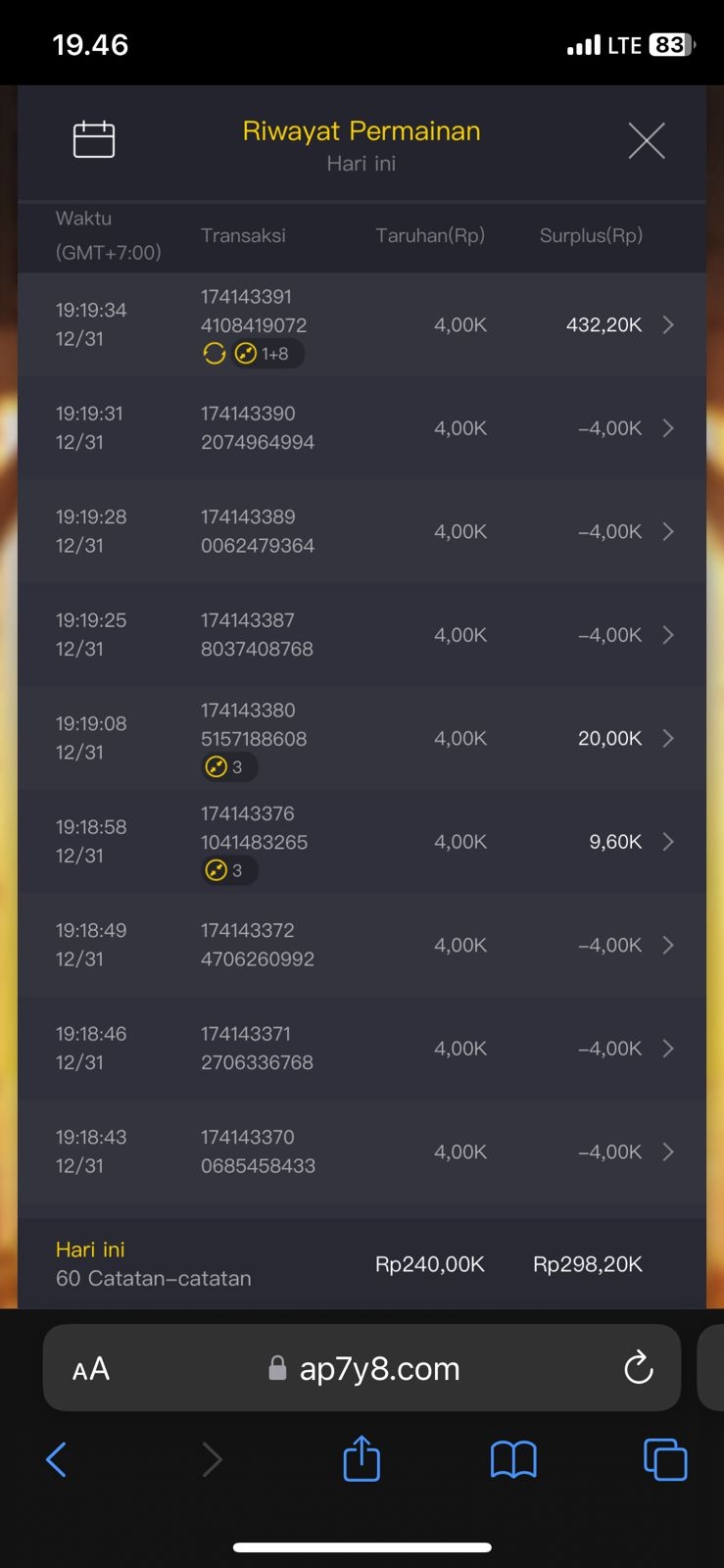This screenshot has width=724, height=1568.
Task: Open details chevron of the 19:18:43 row
Action: (668, 1151)
